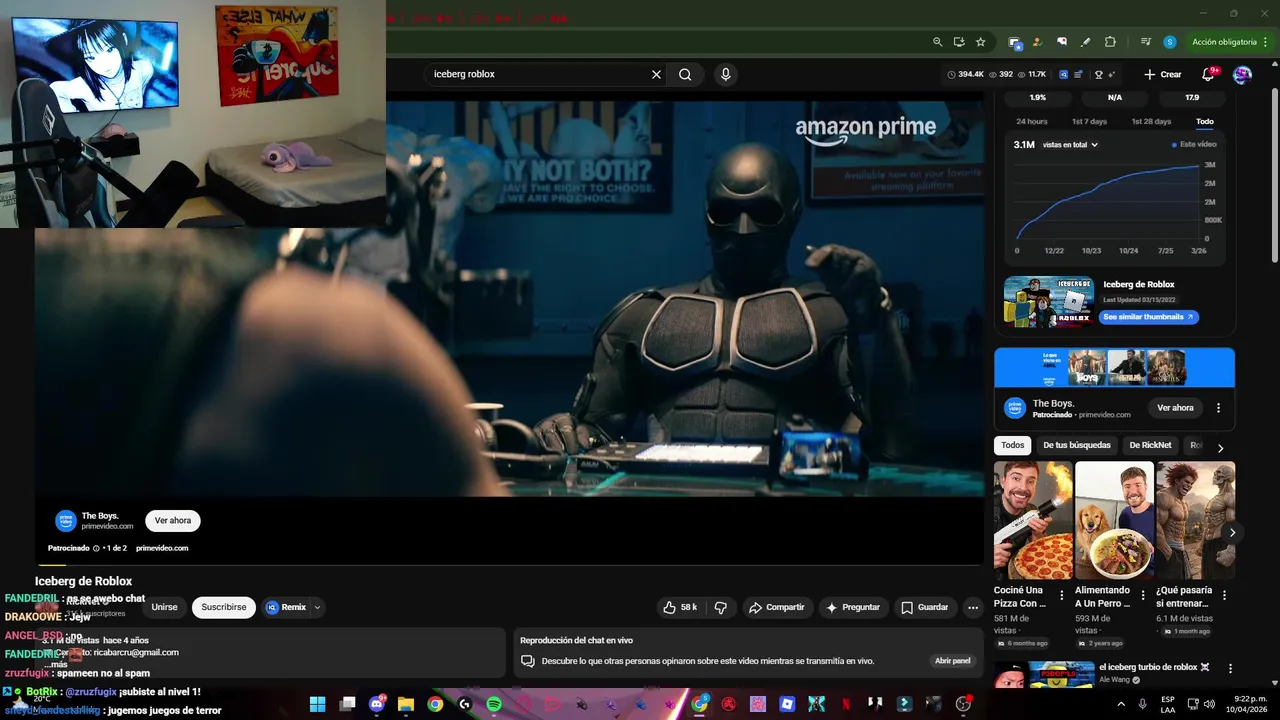Click Ver ahora on the video ad
Viewport: 1280px width, 720px height.
(x=173, y=520)
